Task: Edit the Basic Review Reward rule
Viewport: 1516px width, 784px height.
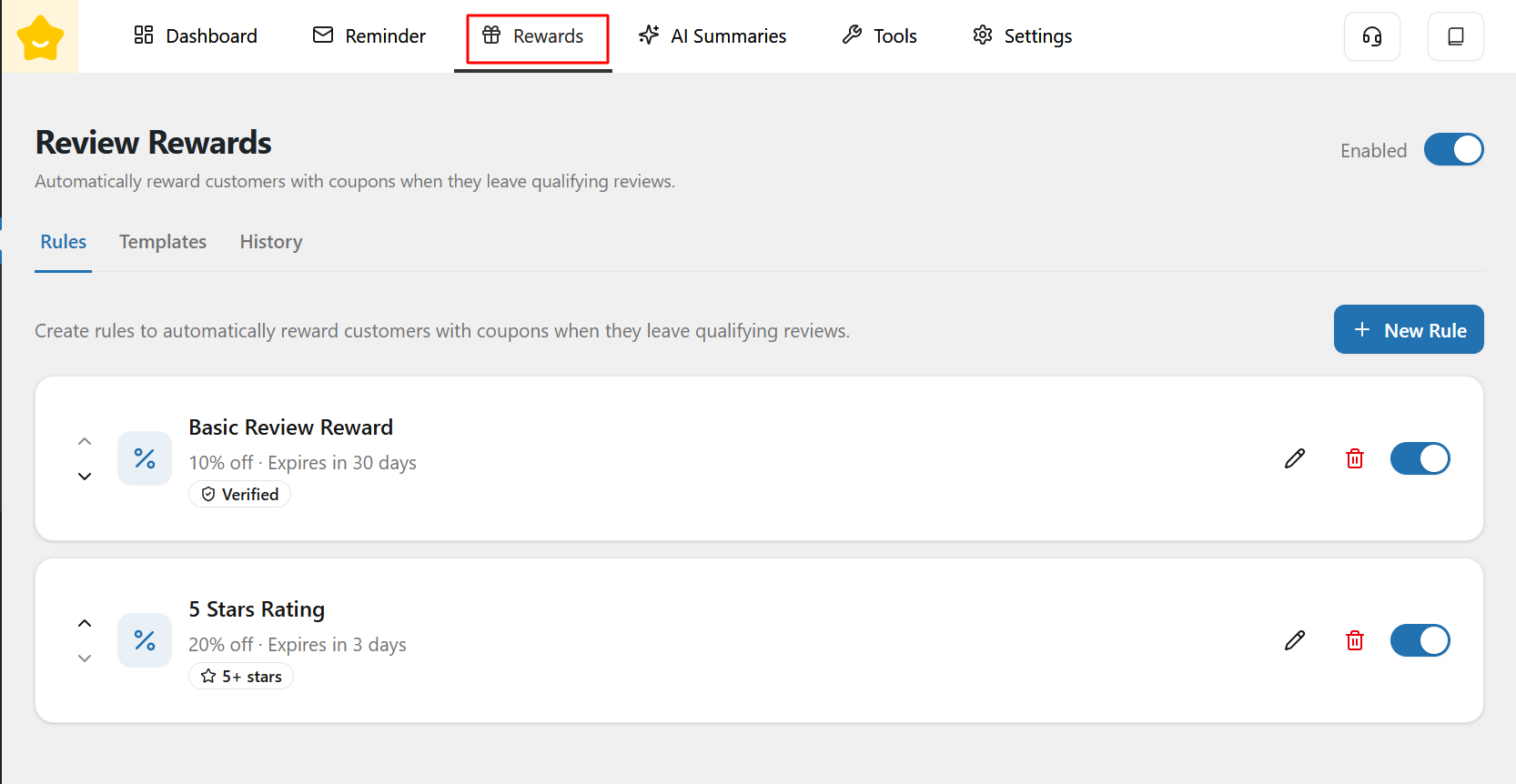Action: pyautogui.click(x=1294, y=458)
